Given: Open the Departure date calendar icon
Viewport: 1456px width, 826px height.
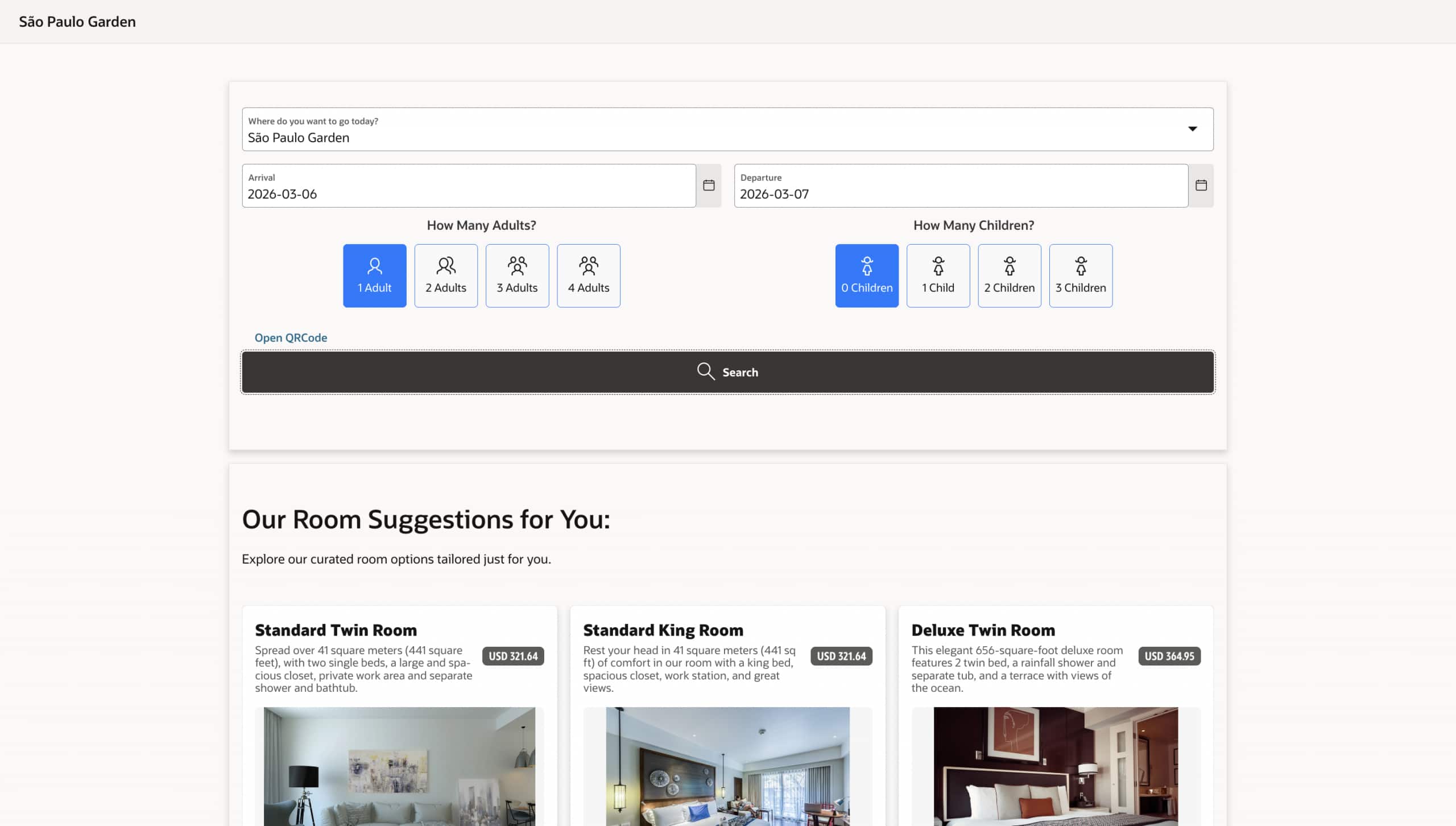Looking at the screenshot, I should [x=1201, y=185].
